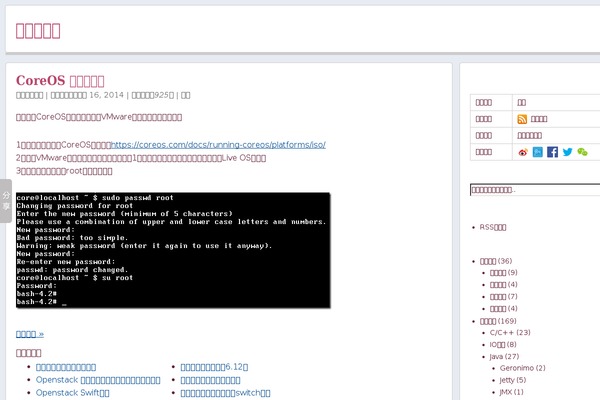Open the sidebar category with count (36)
This screenshot has width=600, height=400.
(496, 261)
